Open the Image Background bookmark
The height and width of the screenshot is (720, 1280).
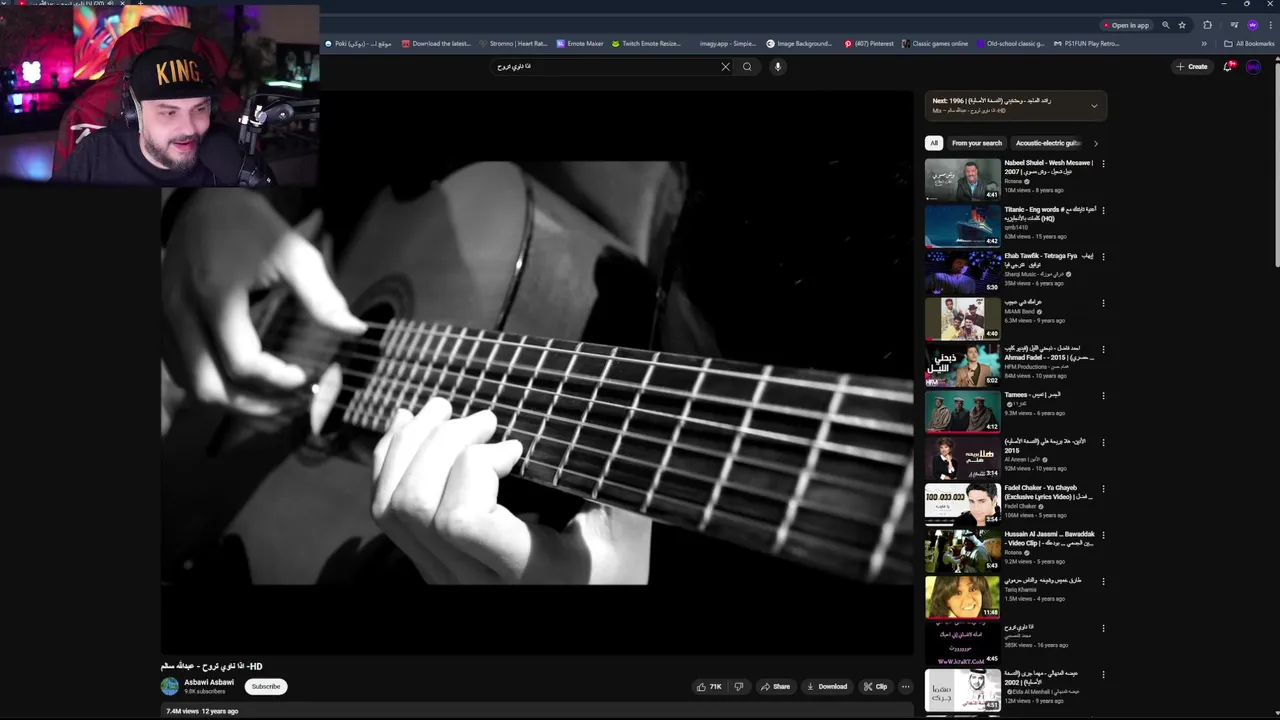[x=799, y=44]
